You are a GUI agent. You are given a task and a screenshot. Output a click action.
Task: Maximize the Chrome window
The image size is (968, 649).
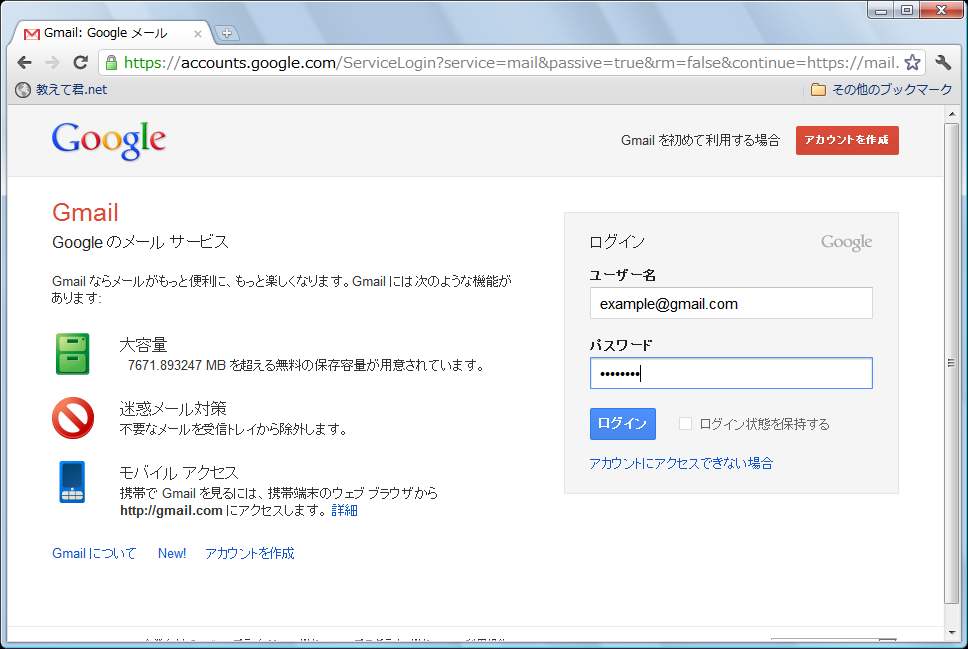907,10
